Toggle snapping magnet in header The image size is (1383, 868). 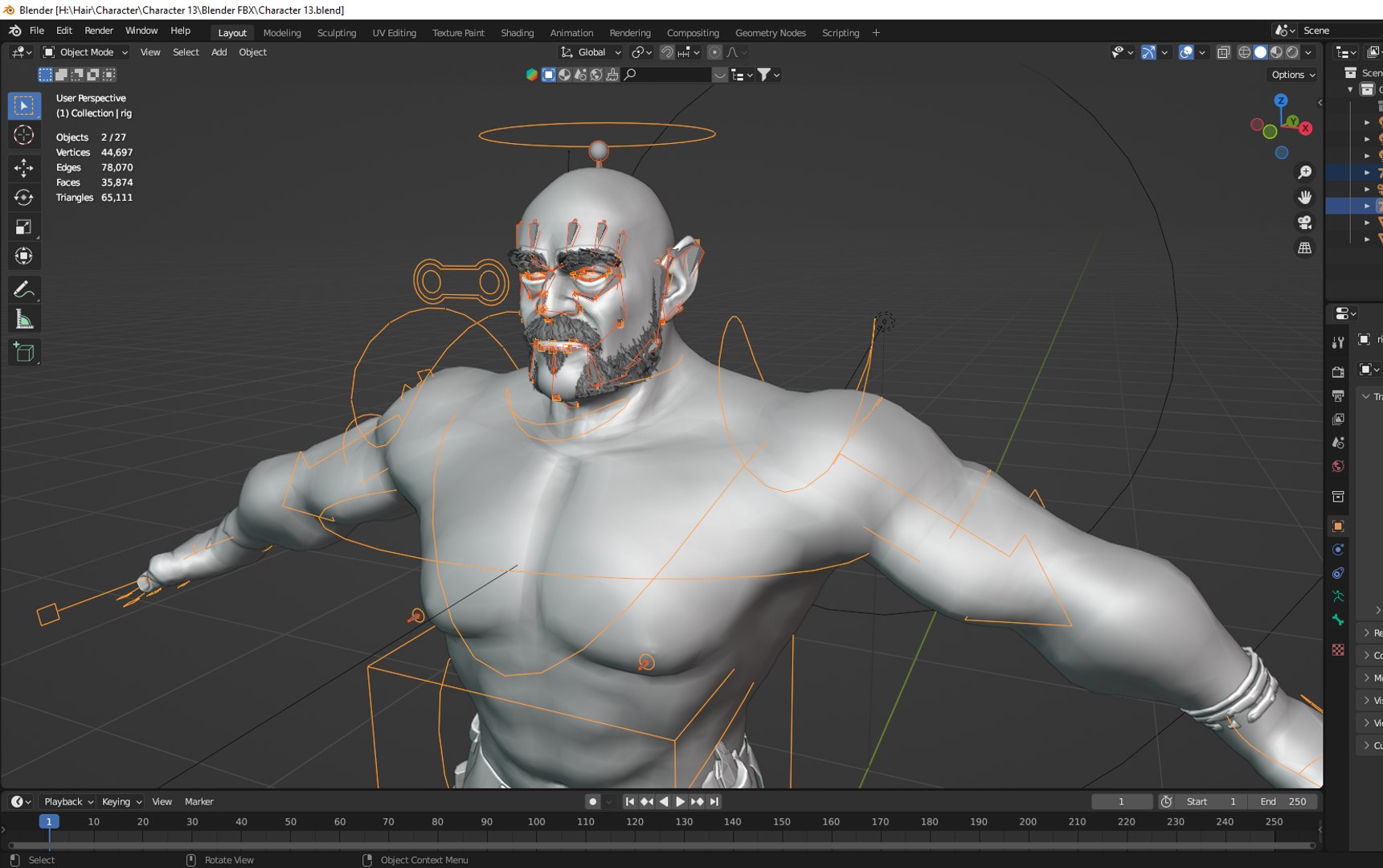tap(667, 52)
